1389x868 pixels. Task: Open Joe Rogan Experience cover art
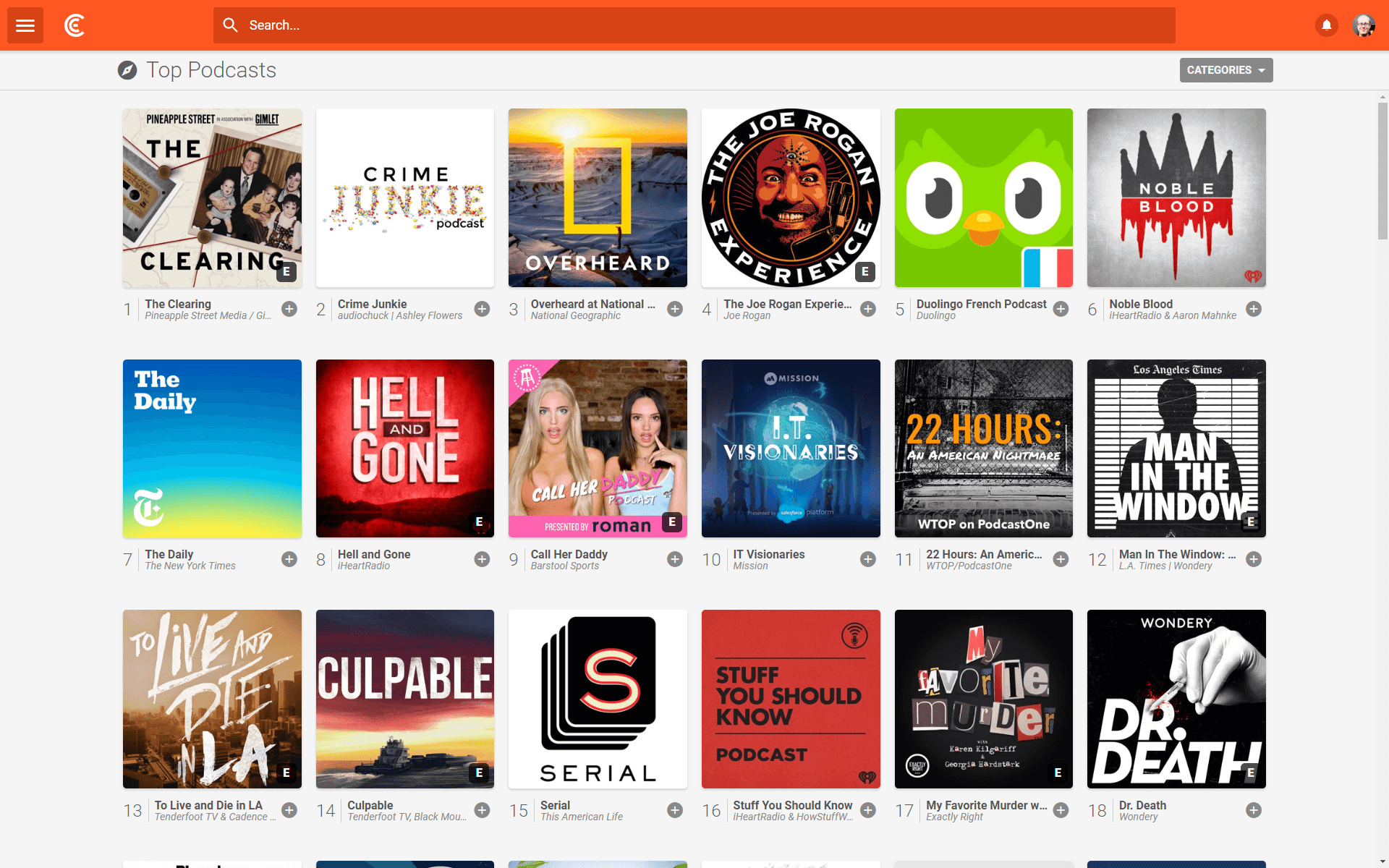point(791,198)
